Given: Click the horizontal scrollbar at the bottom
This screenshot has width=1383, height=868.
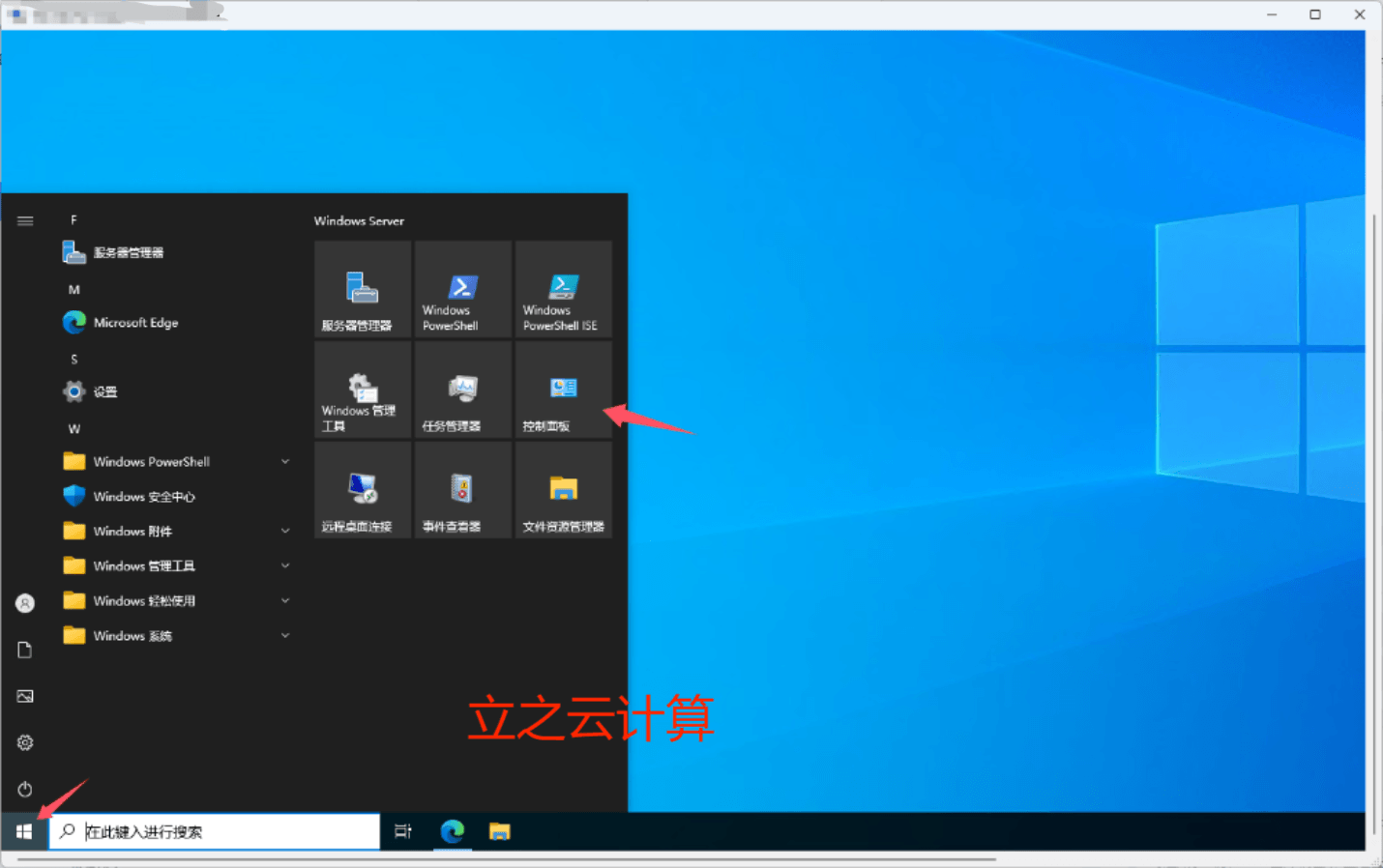Looking at the screenshot, I should click(x=508, y=858).
